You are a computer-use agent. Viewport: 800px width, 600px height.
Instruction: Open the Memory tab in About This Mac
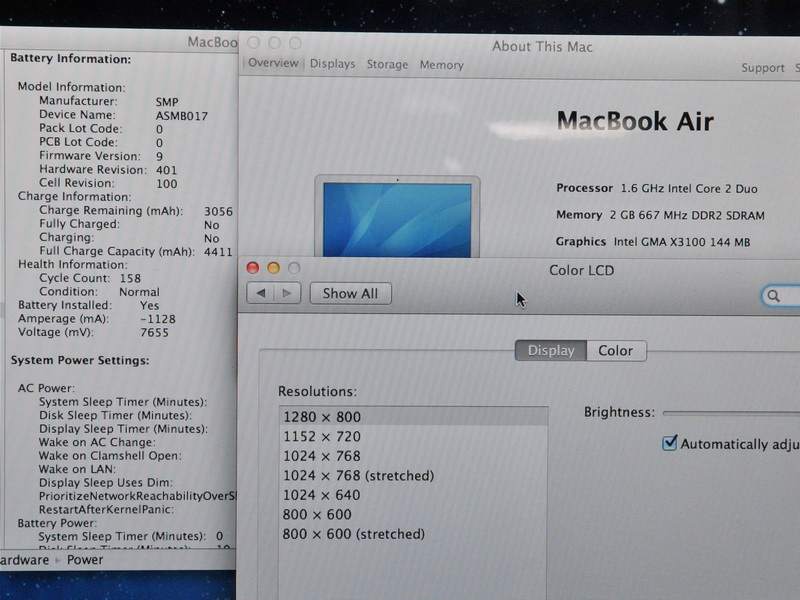click(442, 65)
